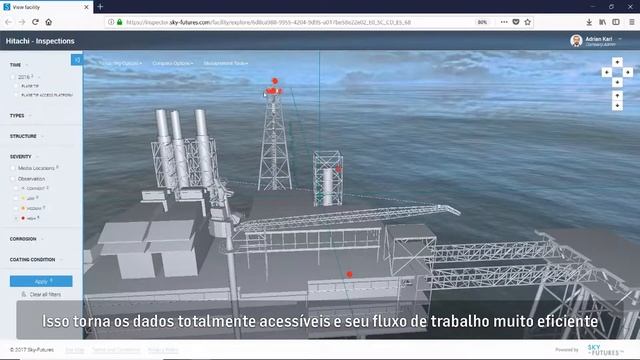This screenshot has height=360, width=640.
Task: Open a new browser tab
Action: [100, 7]
